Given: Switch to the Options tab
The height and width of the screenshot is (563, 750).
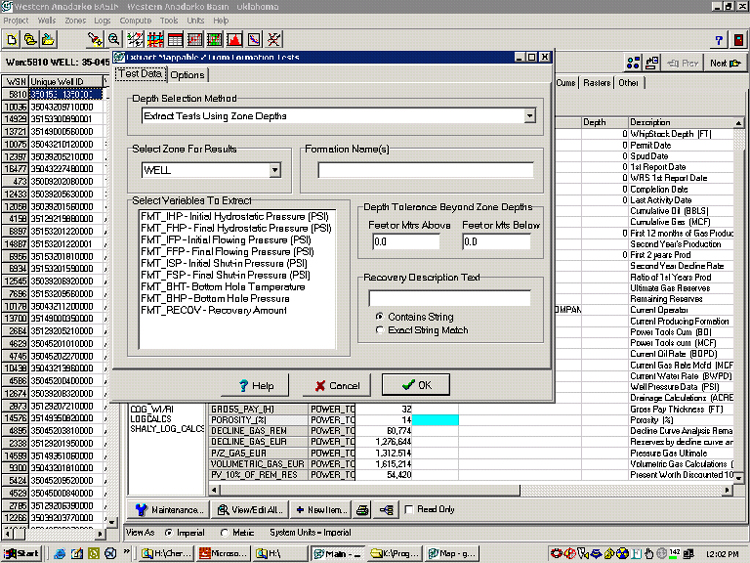Looking at the screenshot, I should click(x=187, y=74).
